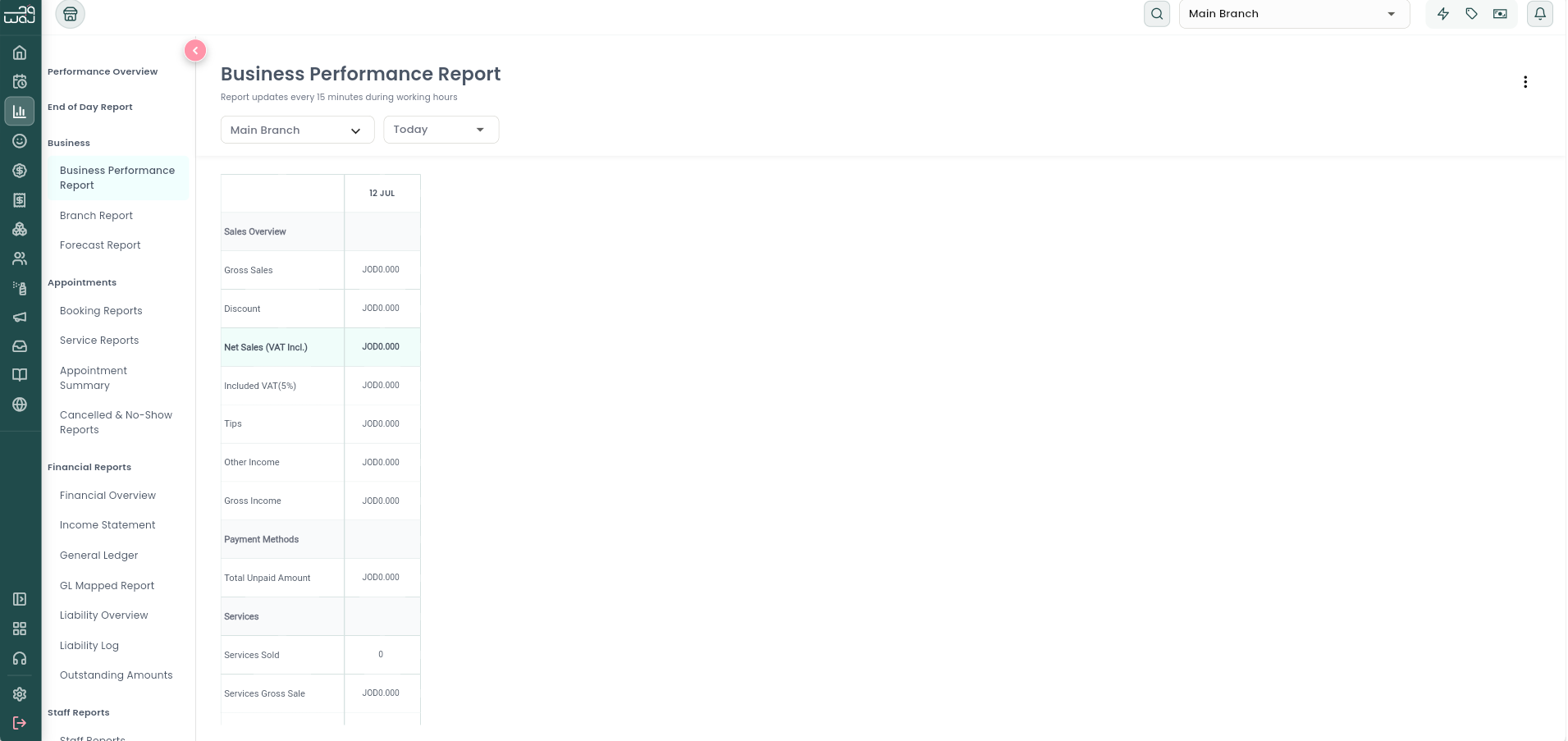Open Performance Overview in reports menu
Image resolution: width=1568 pixels, height=741 pixels.
(103, 71)
